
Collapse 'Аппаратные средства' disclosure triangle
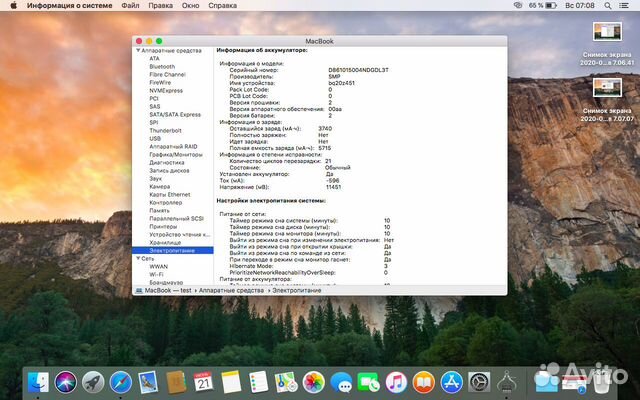click(138, 51)
